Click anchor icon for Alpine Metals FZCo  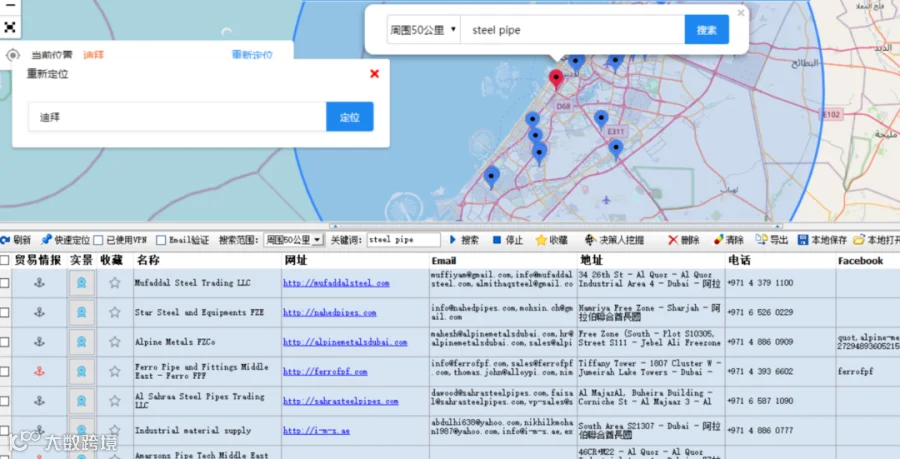point(39,341)
